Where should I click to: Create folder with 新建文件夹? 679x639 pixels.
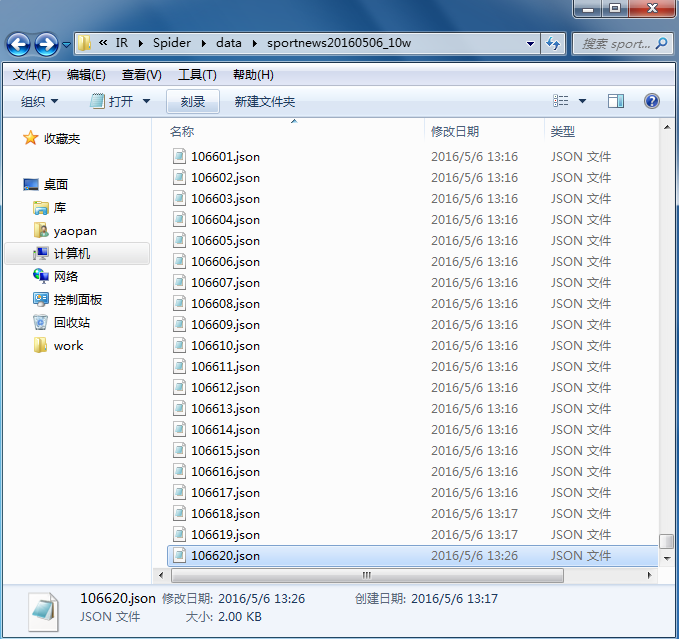[x=265, y=102]
